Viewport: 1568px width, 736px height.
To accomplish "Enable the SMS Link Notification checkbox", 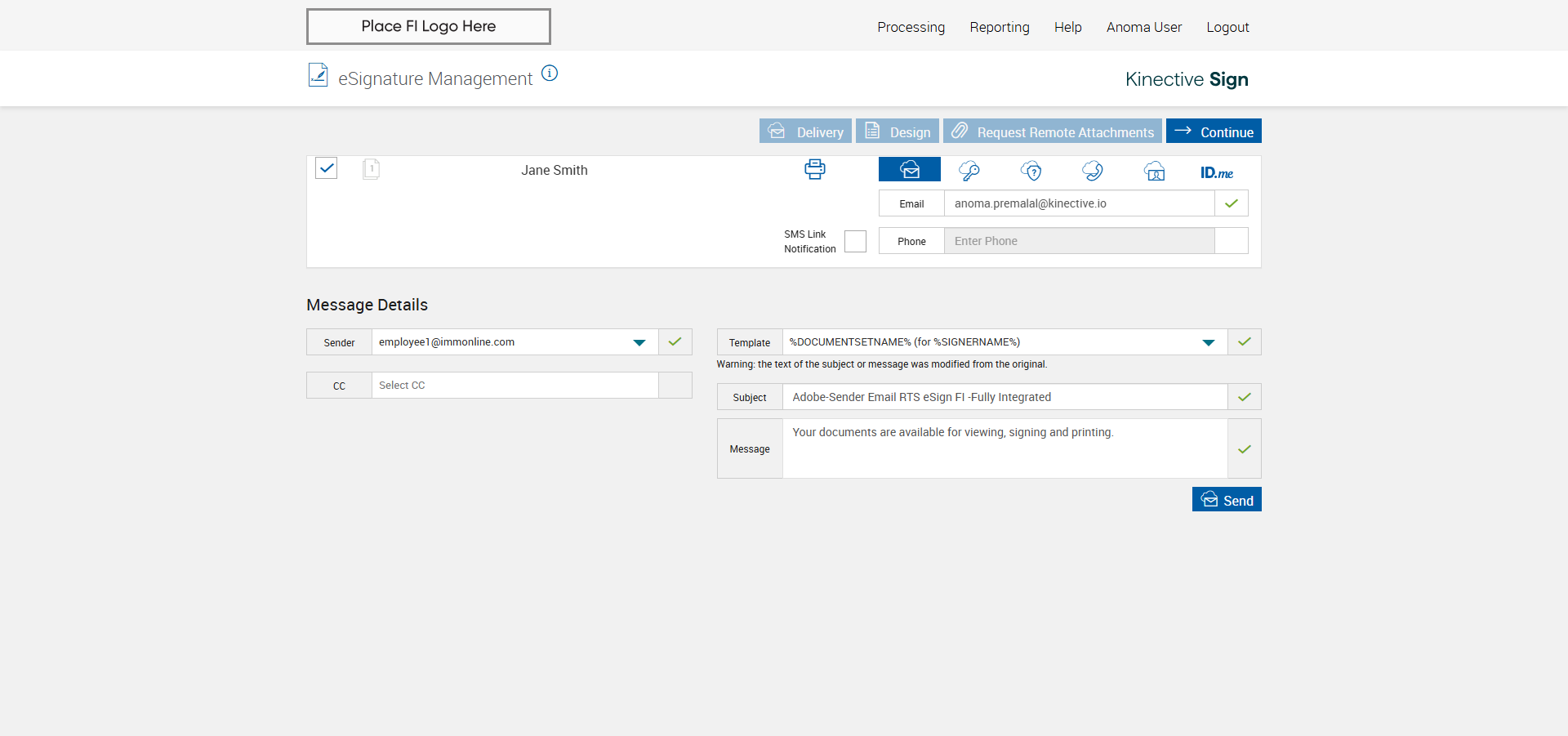I will (x=855, y=241).
